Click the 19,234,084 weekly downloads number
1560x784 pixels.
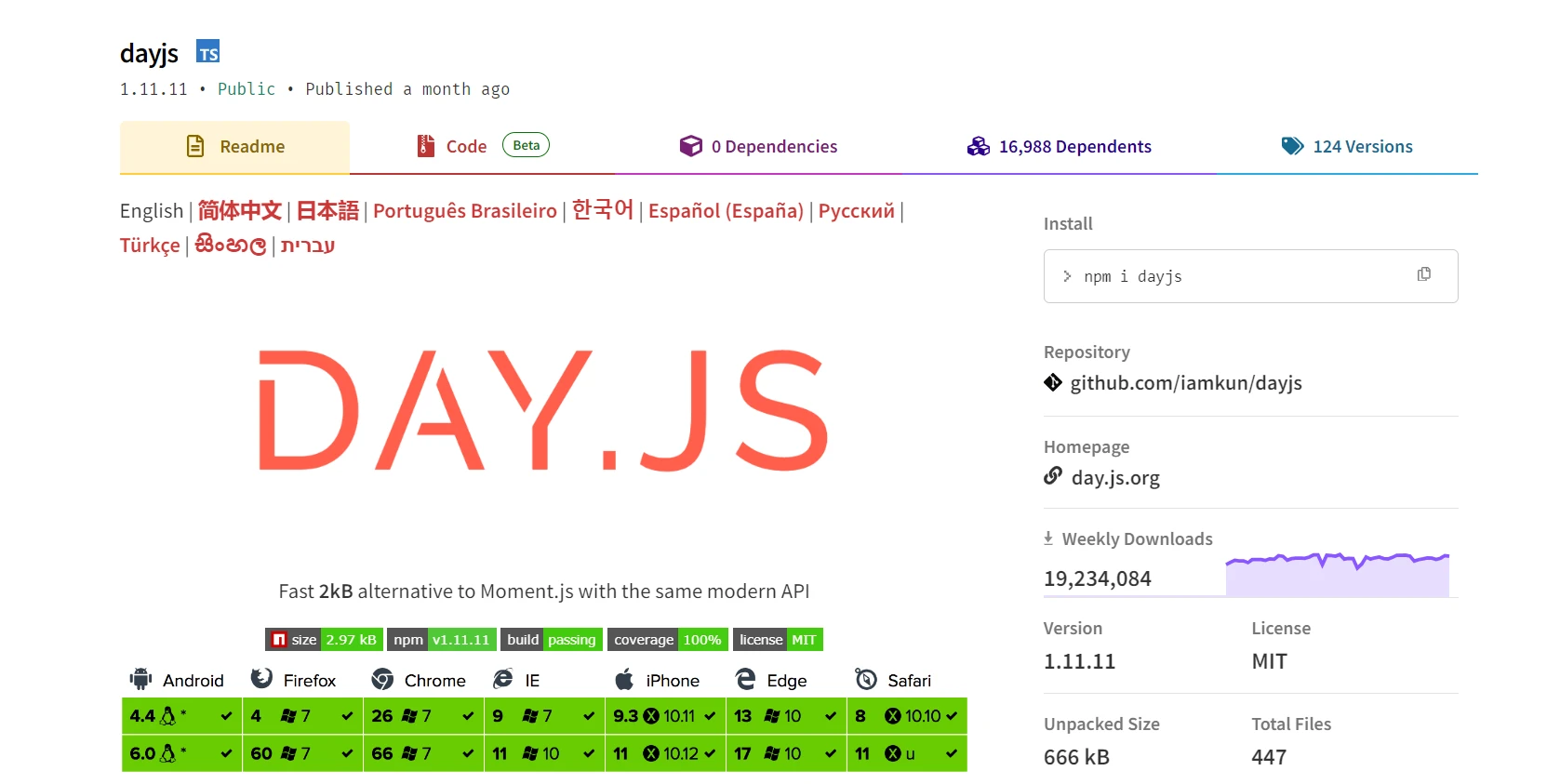click(1098, 578)
